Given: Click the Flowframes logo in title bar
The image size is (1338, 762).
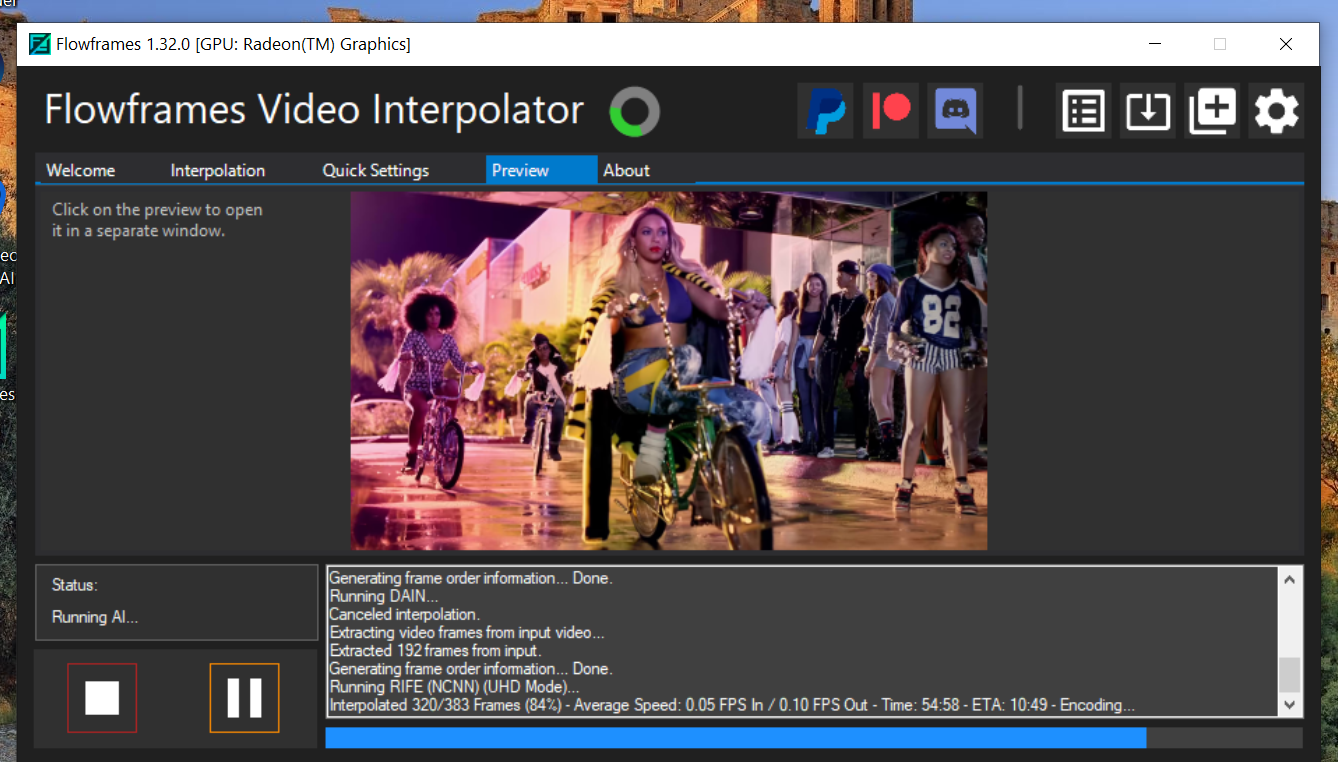Looking at the screenshot, I should (40, 44).
